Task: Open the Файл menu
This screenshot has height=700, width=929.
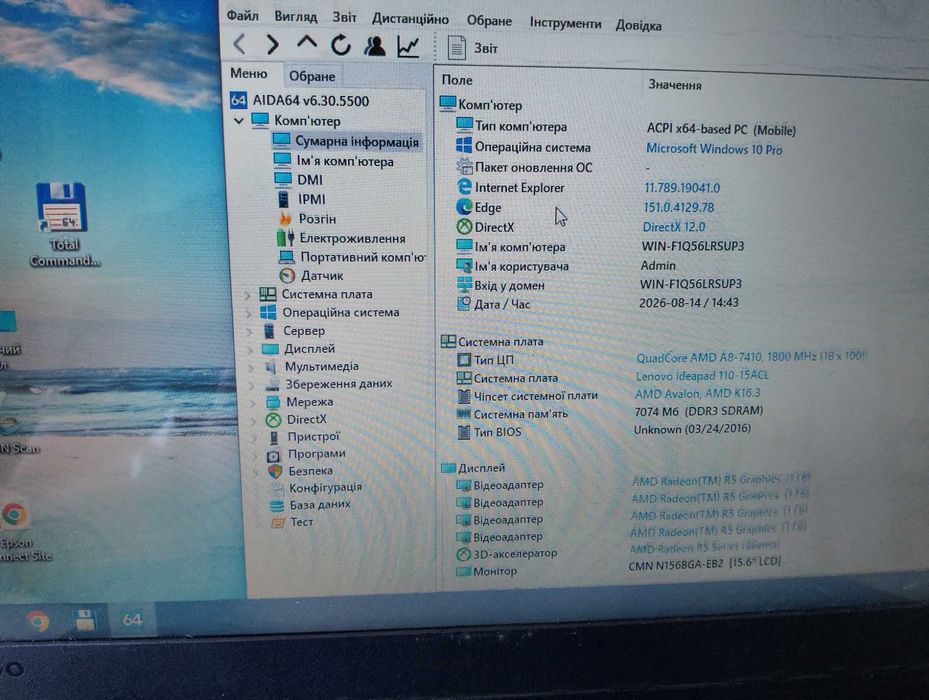Action: [x=242, y=15]
